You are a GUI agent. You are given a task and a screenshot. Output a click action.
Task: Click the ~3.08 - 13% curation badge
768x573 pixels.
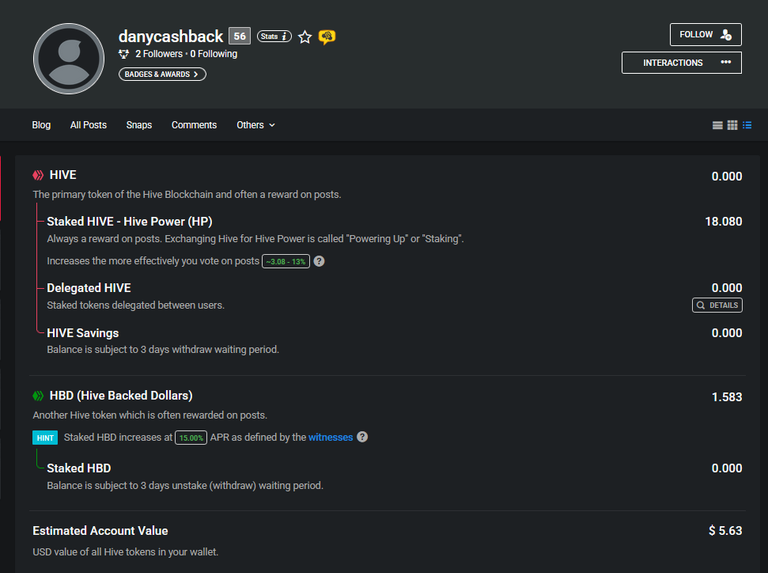point(286,262)
